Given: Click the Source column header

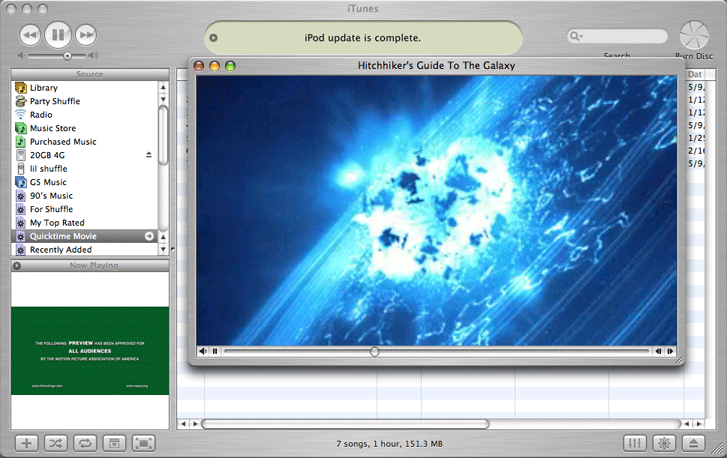Looking at the screenshot, I should point(90,74).
